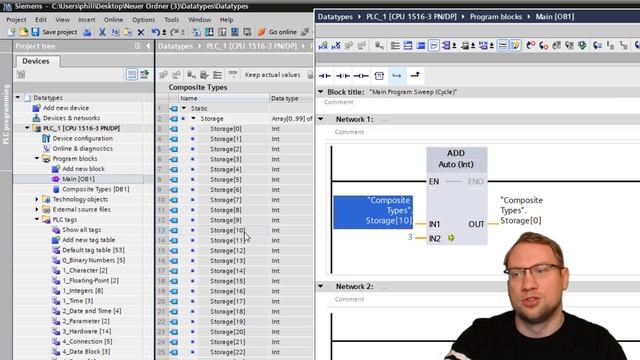The width and height of the screenshot is (640, 360).
Task: Insert empty box instruction
Action: click(x=379, y=76)
